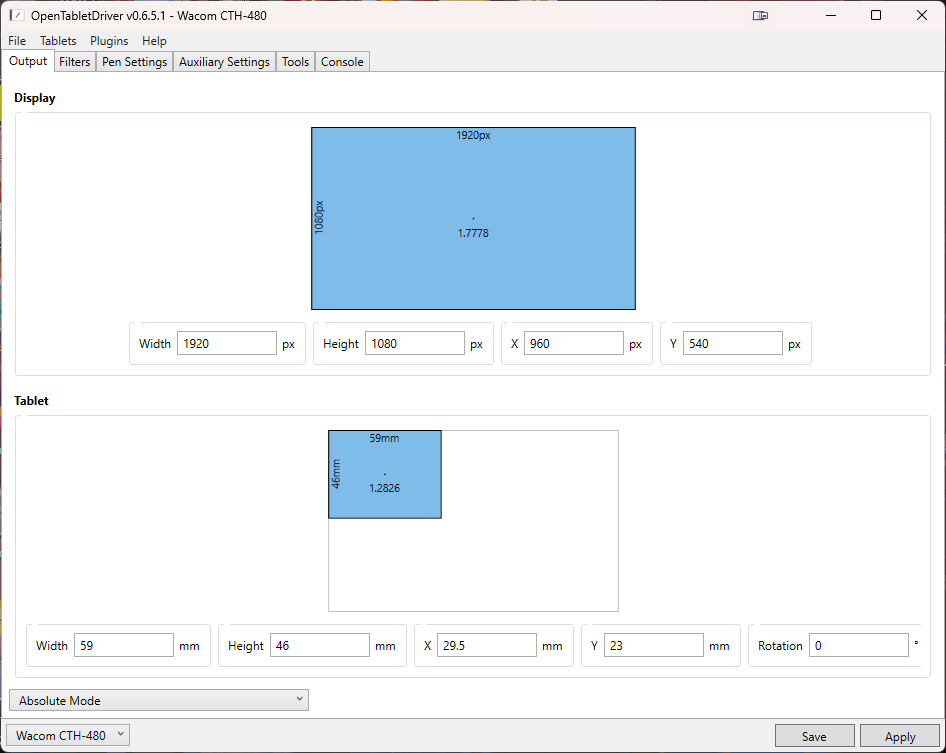Click the snap layout icon in title bar
The image size is (946, 753).
(x=761, y=16)
